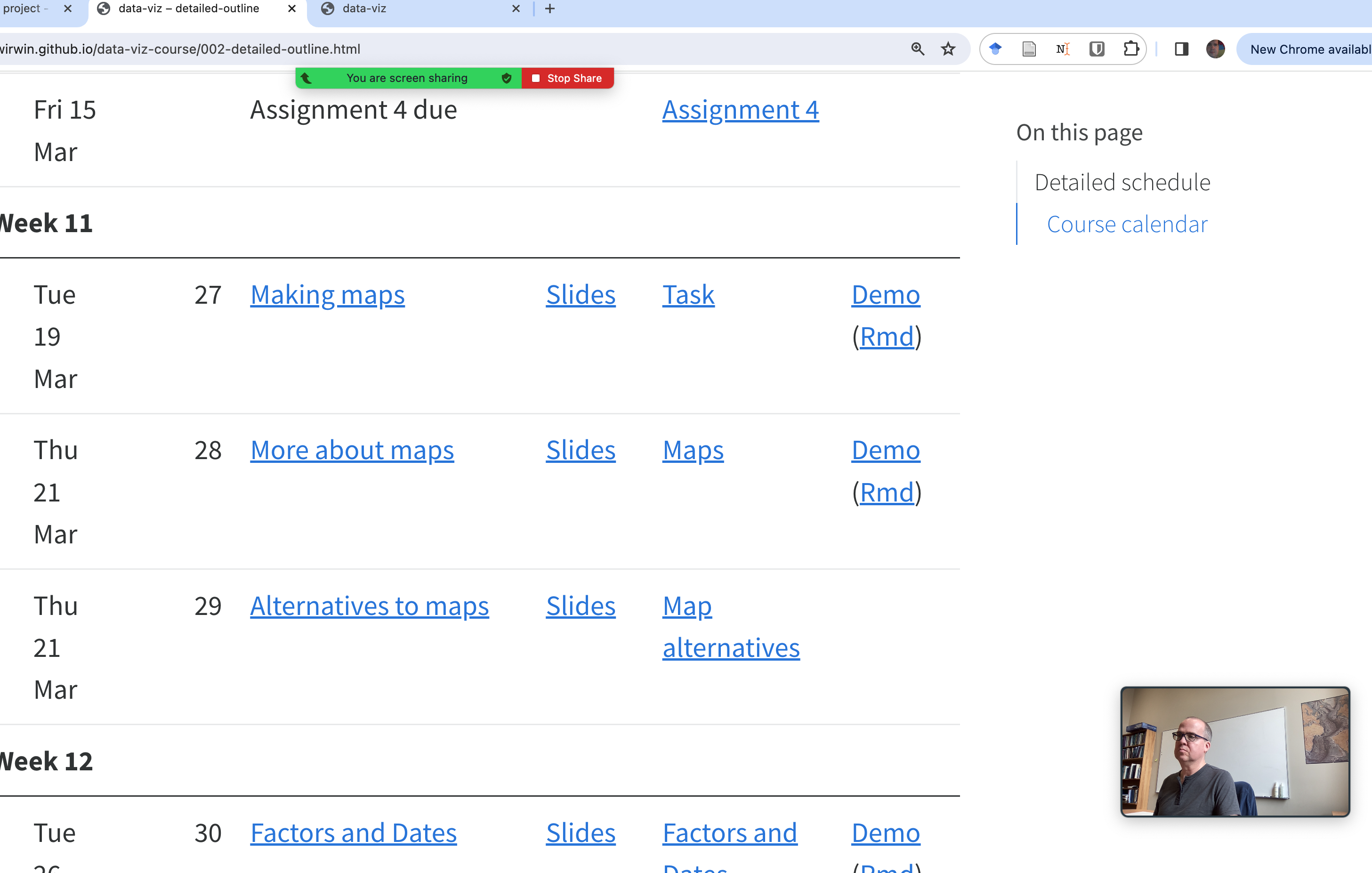
Task: Click the page zoom magnifier icon
Action: tap(917, 49)
